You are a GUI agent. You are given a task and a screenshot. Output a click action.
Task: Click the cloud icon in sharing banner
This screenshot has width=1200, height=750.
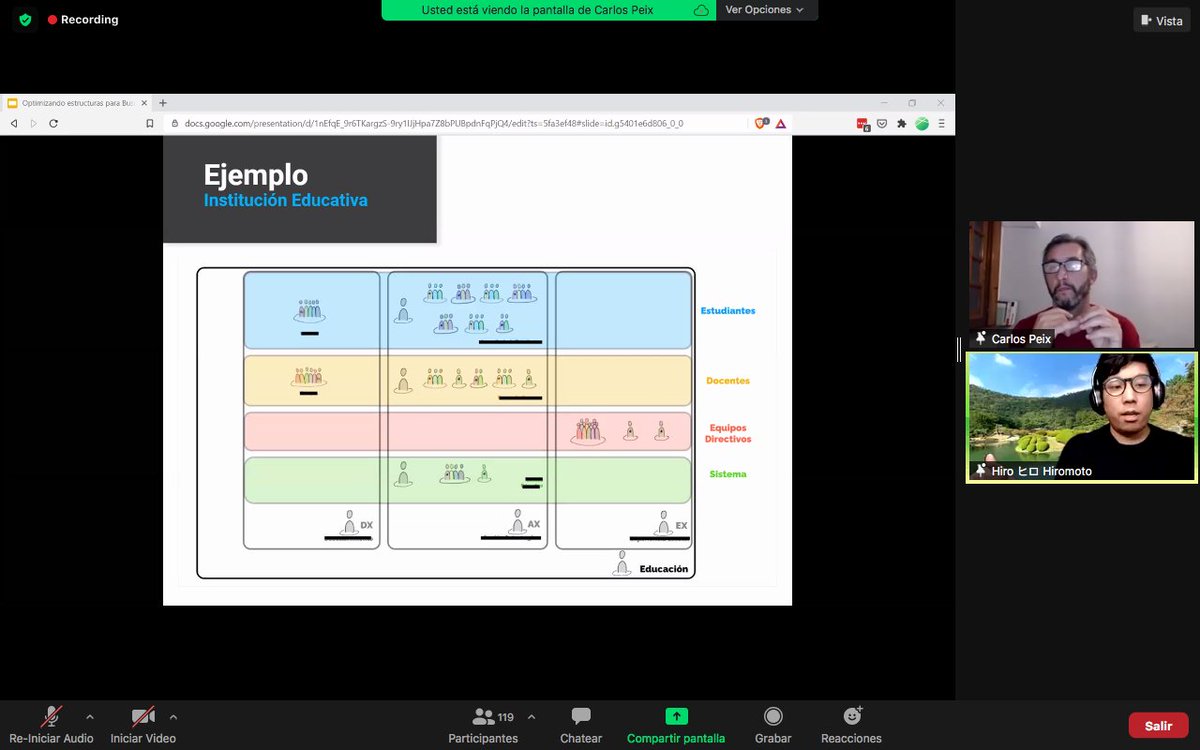(701, 10)
